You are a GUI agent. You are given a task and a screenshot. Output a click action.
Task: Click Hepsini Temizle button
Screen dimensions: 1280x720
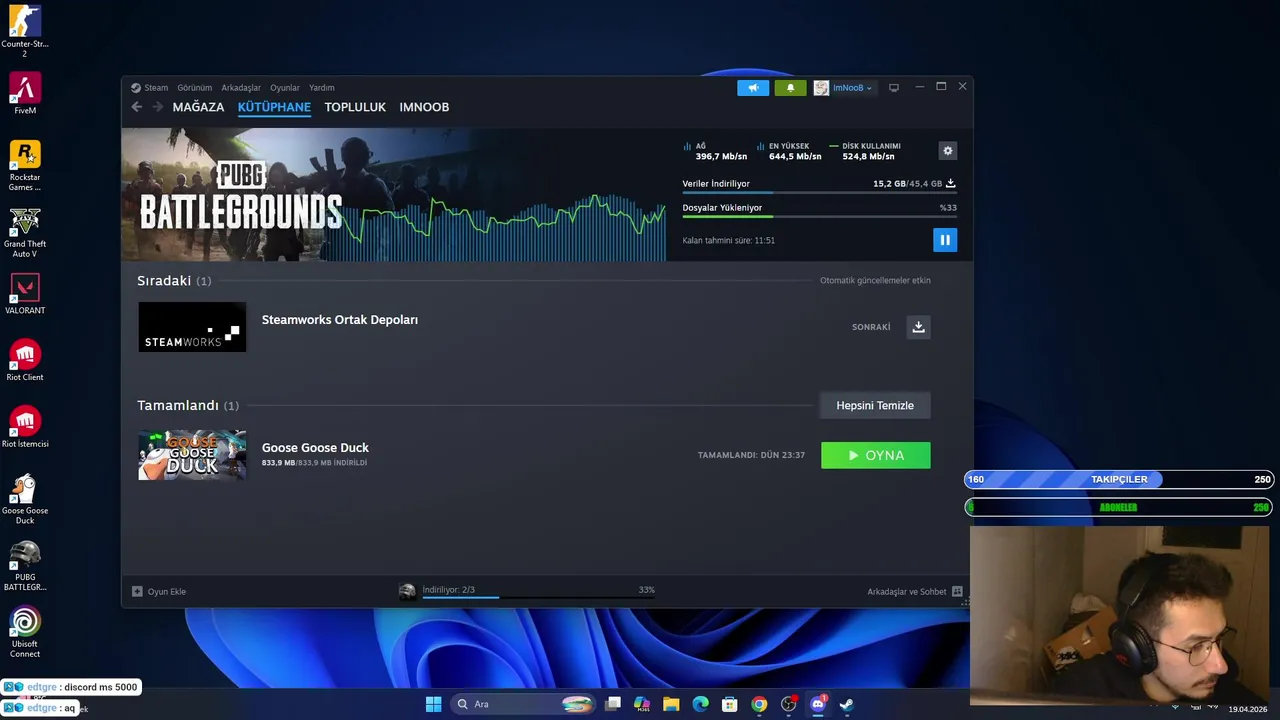click(x=875, y=405)
